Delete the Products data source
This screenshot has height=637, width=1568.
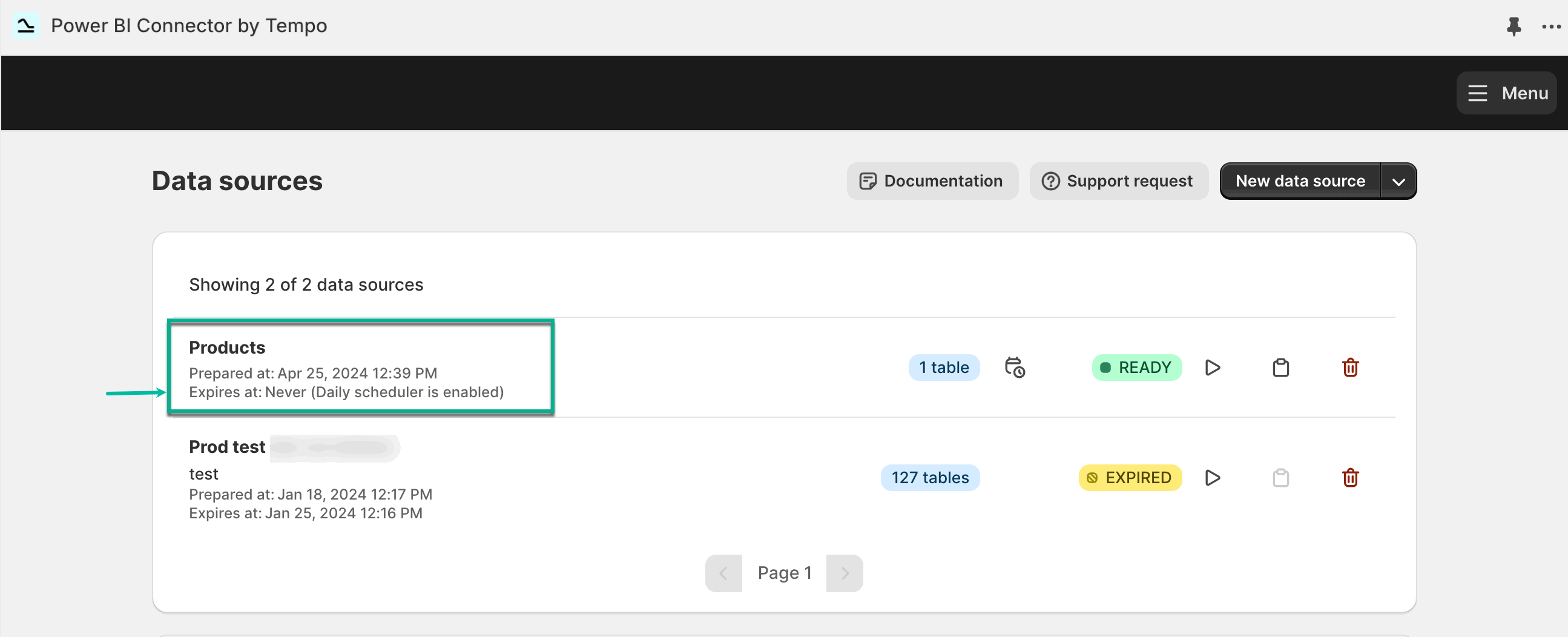click(x=1349, y=367)
